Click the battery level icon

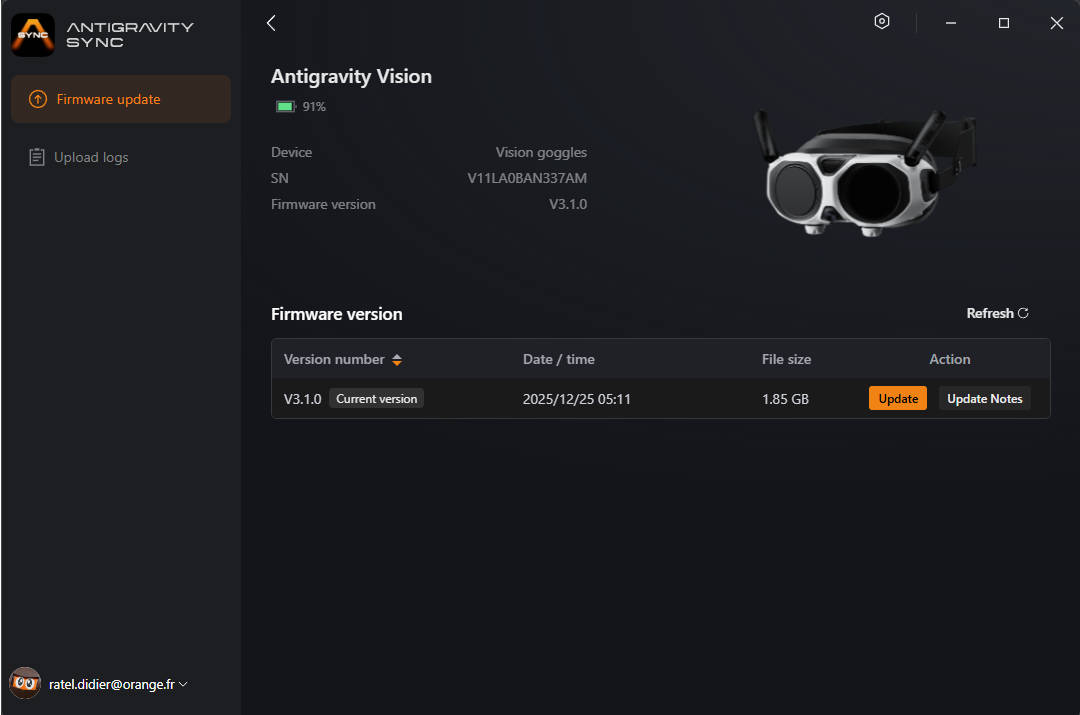tap(285, 107)
